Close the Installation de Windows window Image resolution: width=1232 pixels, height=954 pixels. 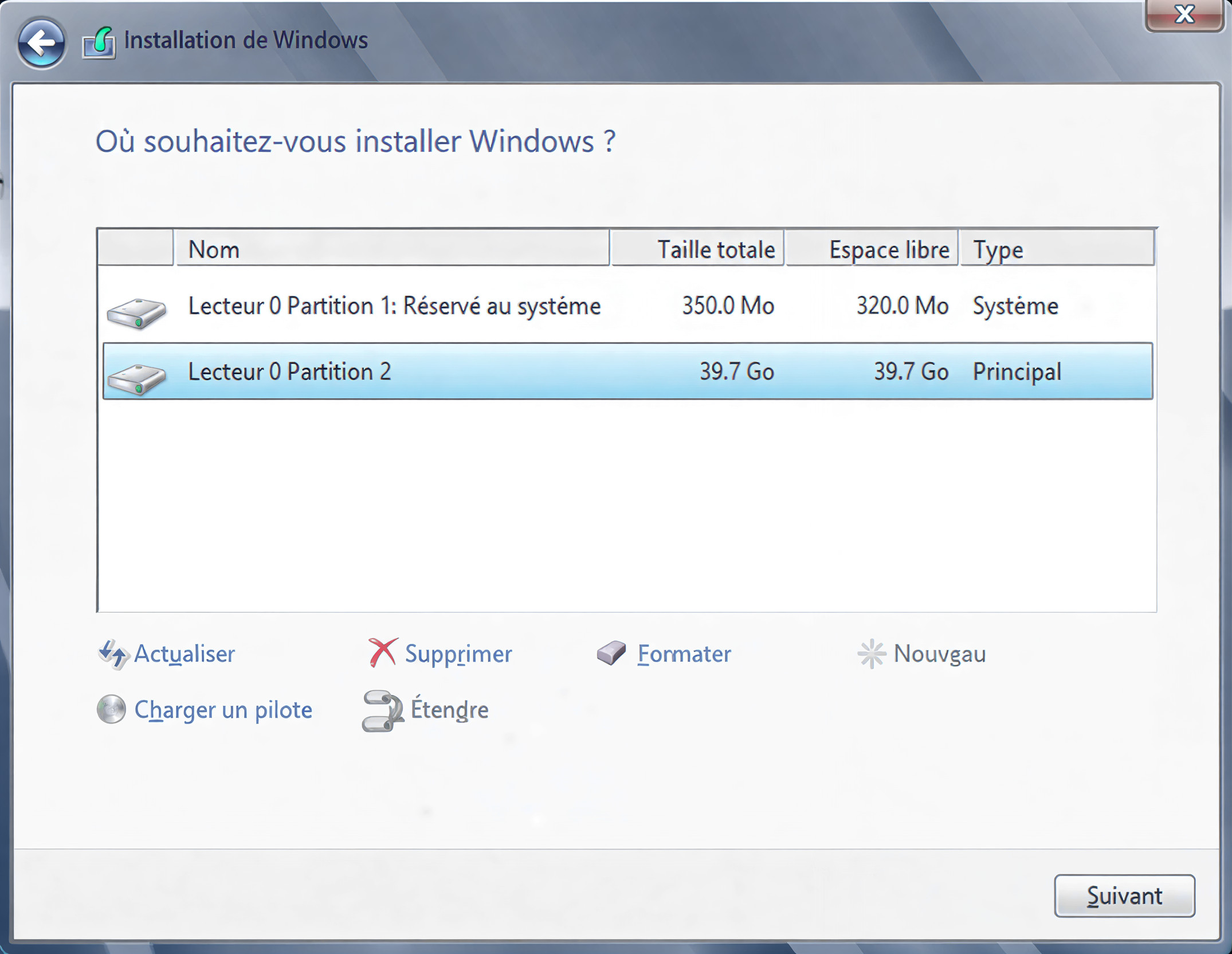click(1183, 15)
